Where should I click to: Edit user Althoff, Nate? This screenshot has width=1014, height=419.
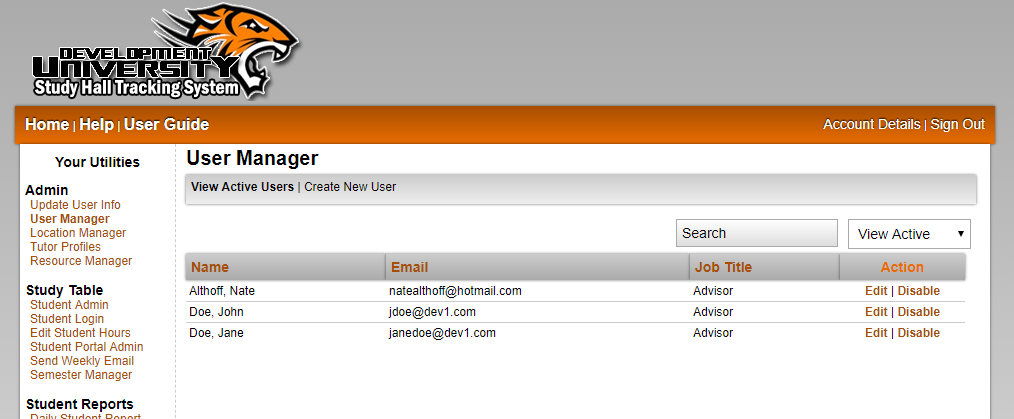tap(876, 291)
